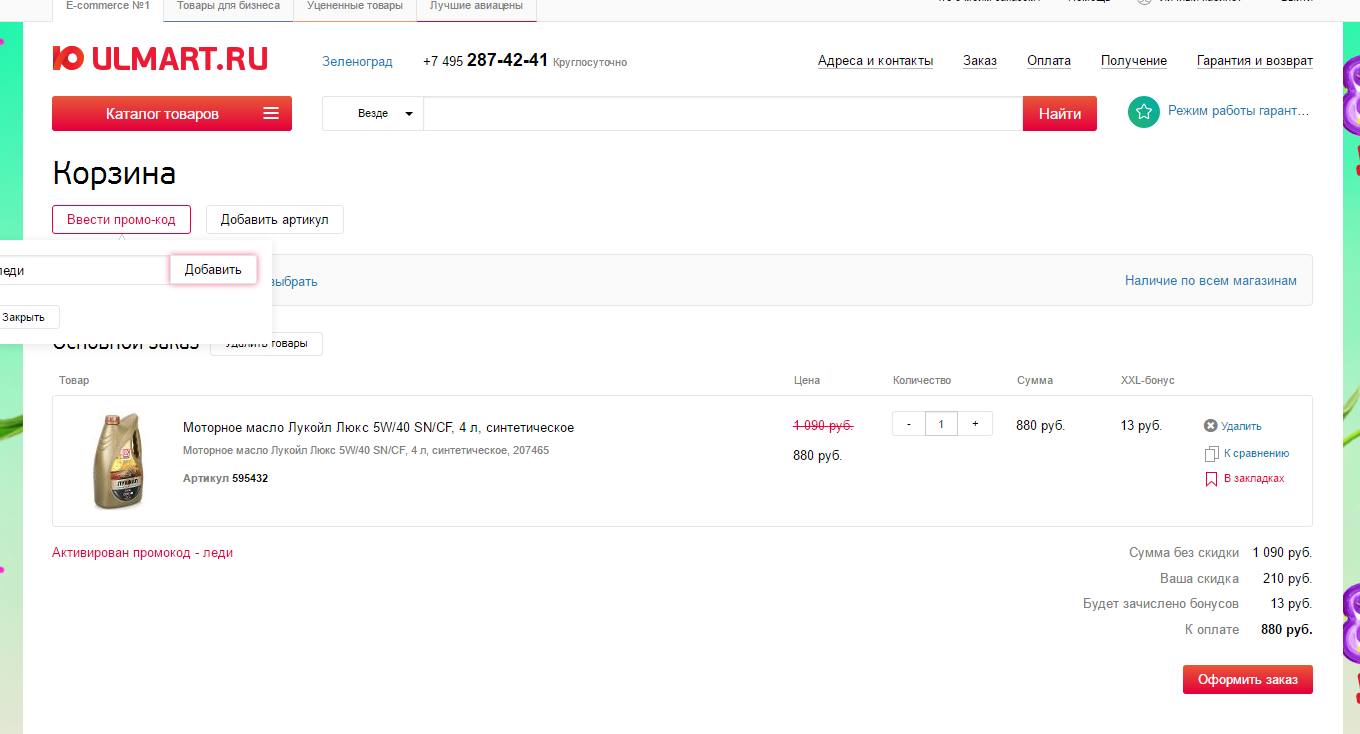This screenshot has height=734, width=1360.
Task: Click the Ваша скидка 210 руб. line
Action: 1236,579
